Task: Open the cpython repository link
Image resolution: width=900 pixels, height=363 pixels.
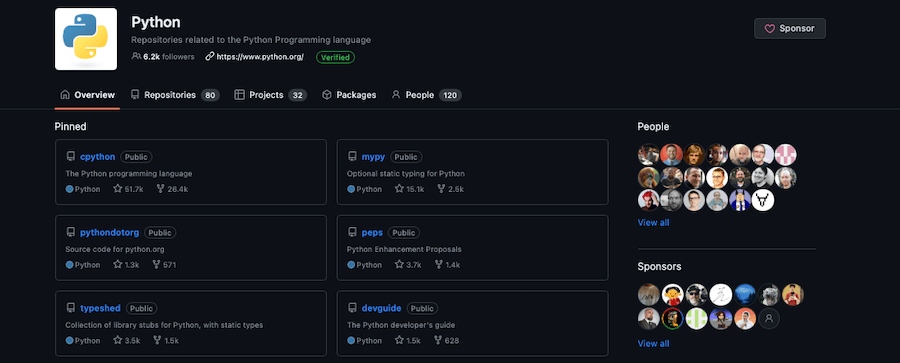Action: [x=98, y=156]
